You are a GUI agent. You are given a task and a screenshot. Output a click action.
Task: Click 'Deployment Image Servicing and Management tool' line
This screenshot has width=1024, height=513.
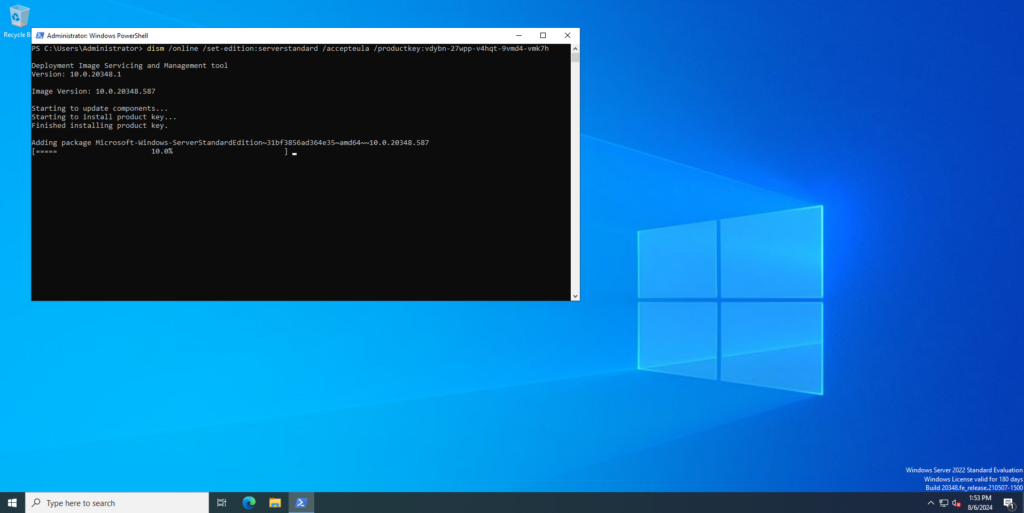tap(129, 65)
